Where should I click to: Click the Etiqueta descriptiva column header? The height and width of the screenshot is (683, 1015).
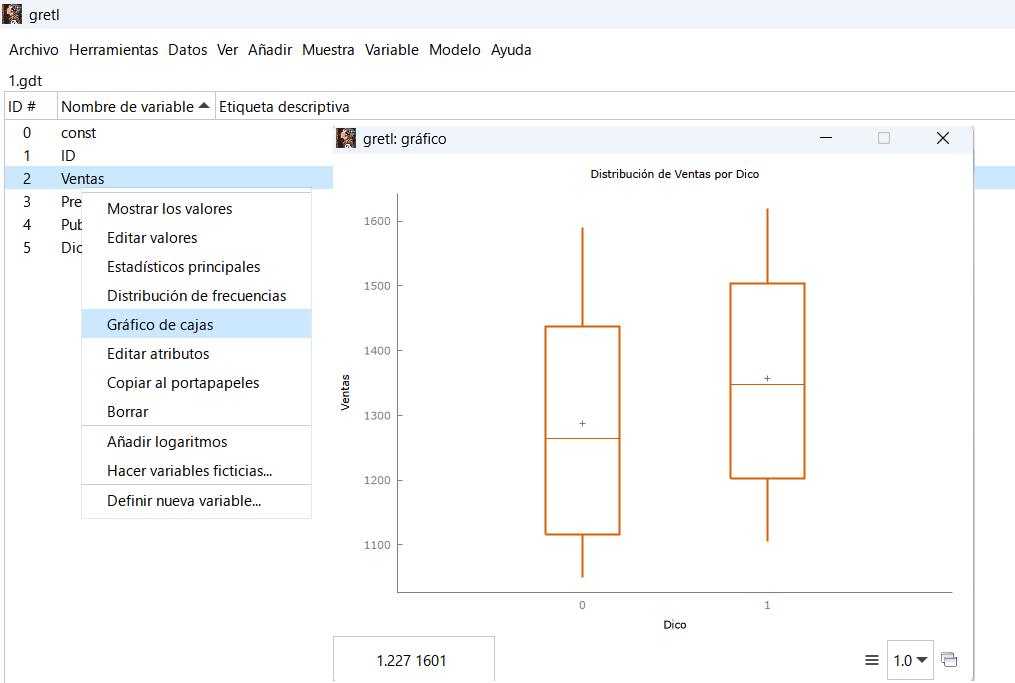tap(284, 106)
